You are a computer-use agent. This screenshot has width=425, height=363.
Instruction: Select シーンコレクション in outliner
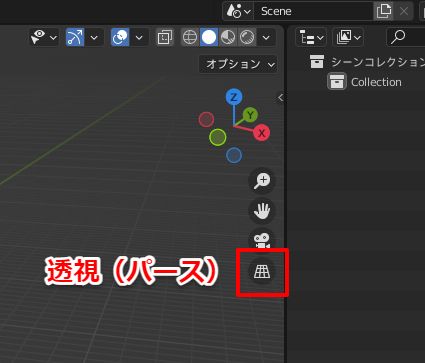[x=378, y=62]
